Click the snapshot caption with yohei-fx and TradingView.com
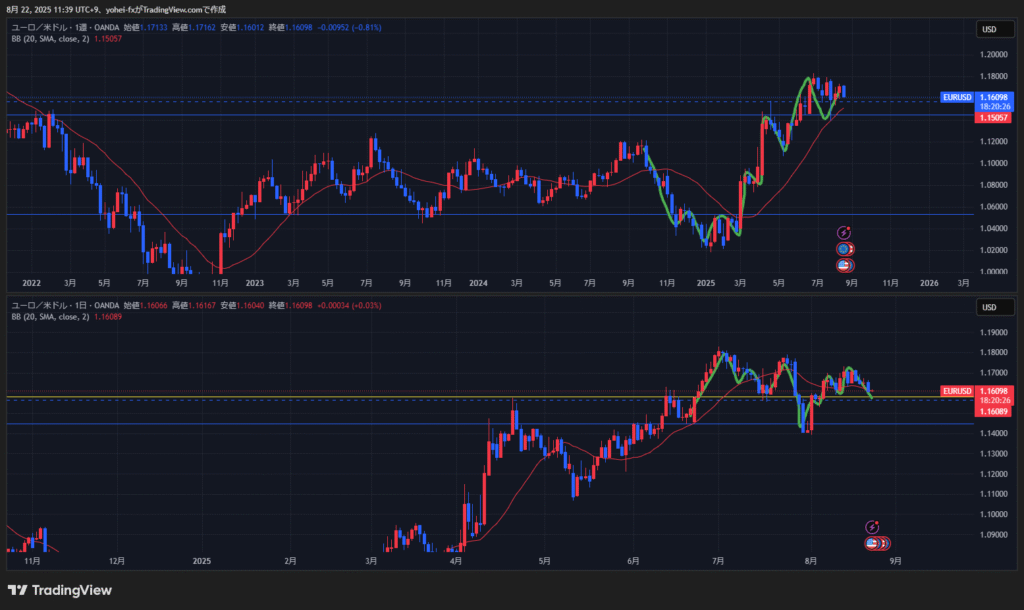This screenshot has width=1024, height=610. pyautogui.click(x=116, y=10)
